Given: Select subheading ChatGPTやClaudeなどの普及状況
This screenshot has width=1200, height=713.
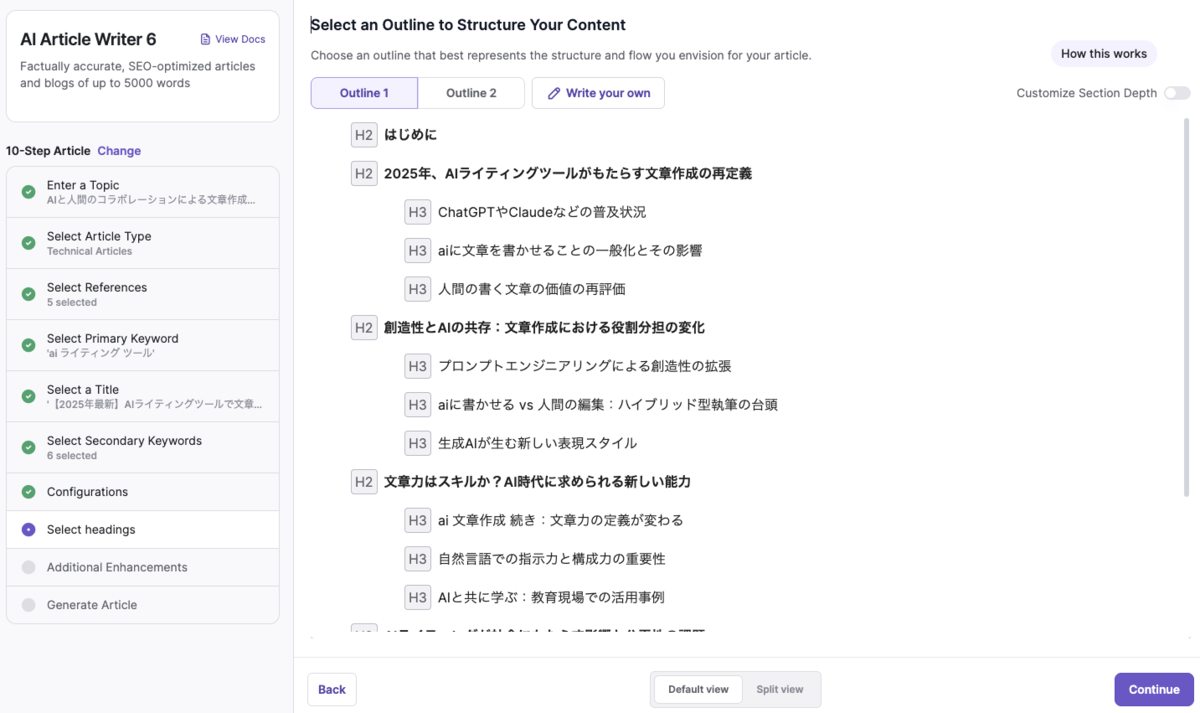Looking at the screenshot, I should coord(542,212).
